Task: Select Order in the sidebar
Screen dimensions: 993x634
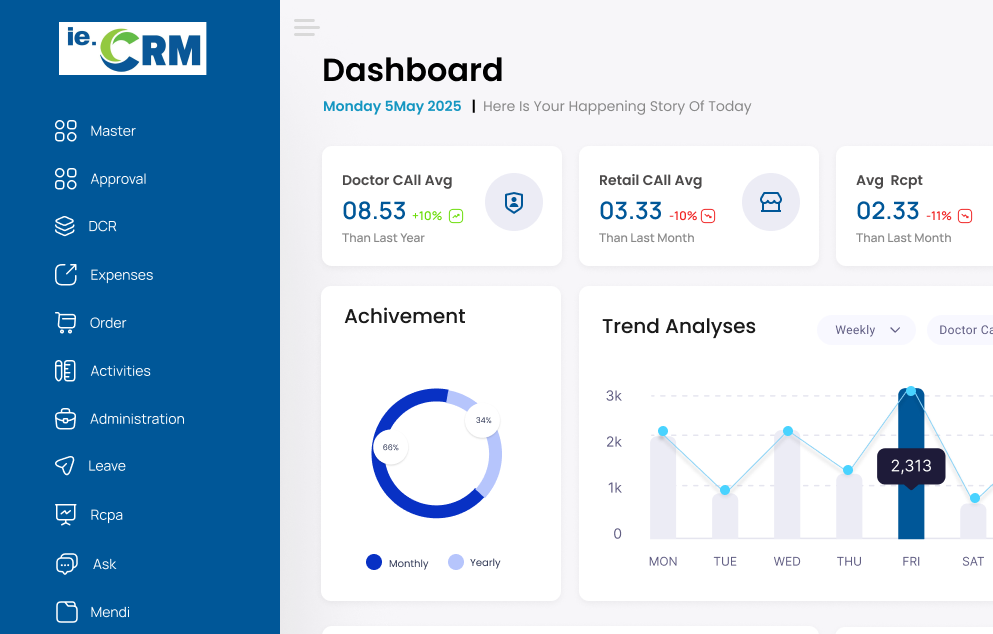Action: tap(108, 323)
